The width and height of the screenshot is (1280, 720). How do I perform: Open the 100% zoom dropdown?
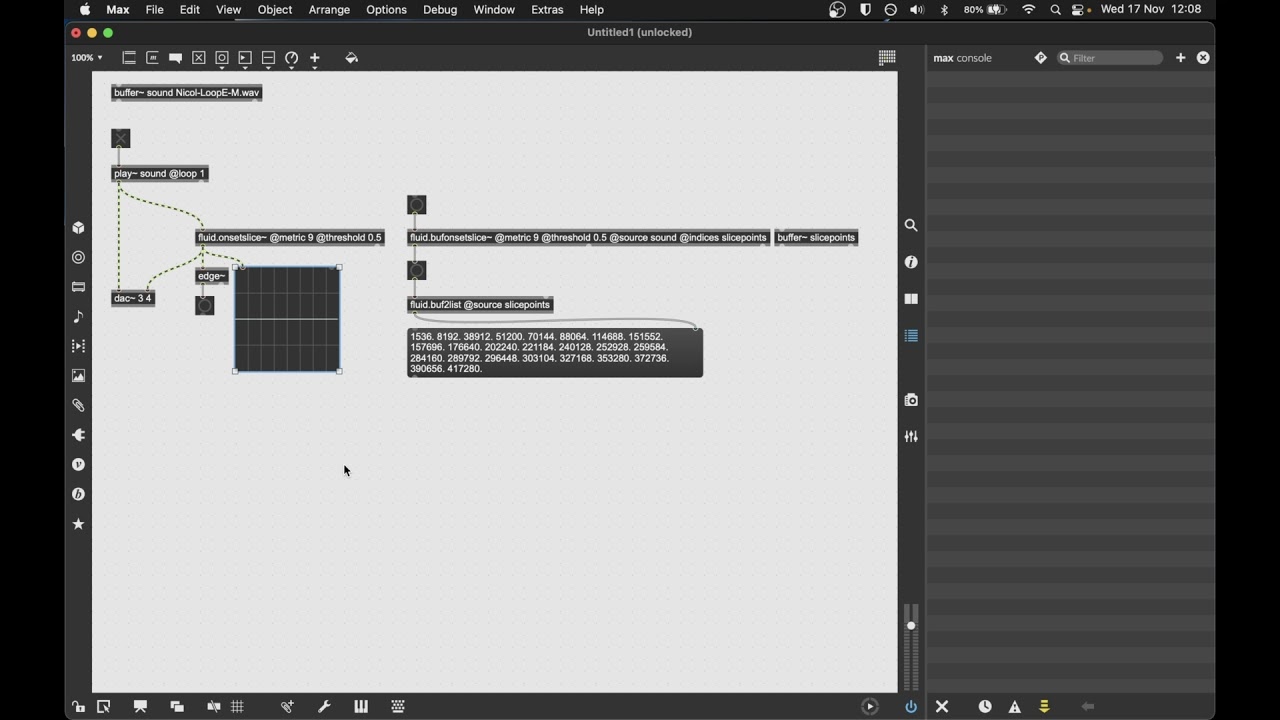(x=87, y=58)
